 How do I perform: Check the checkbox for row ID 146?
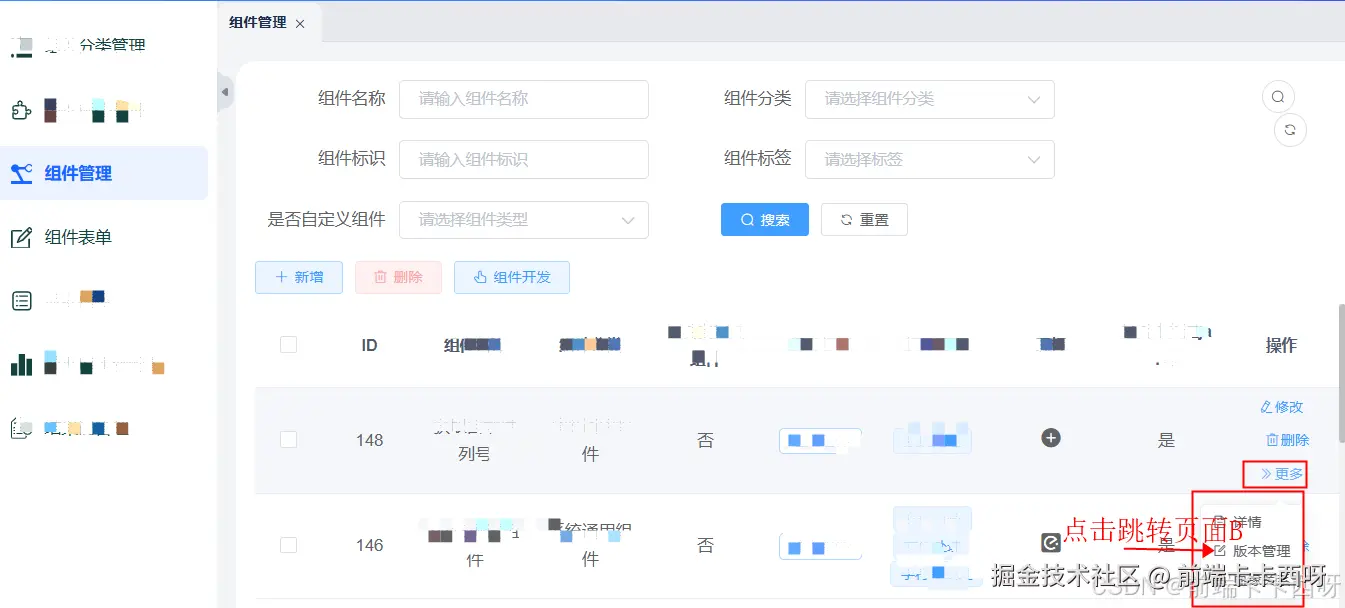pos(288,544)
